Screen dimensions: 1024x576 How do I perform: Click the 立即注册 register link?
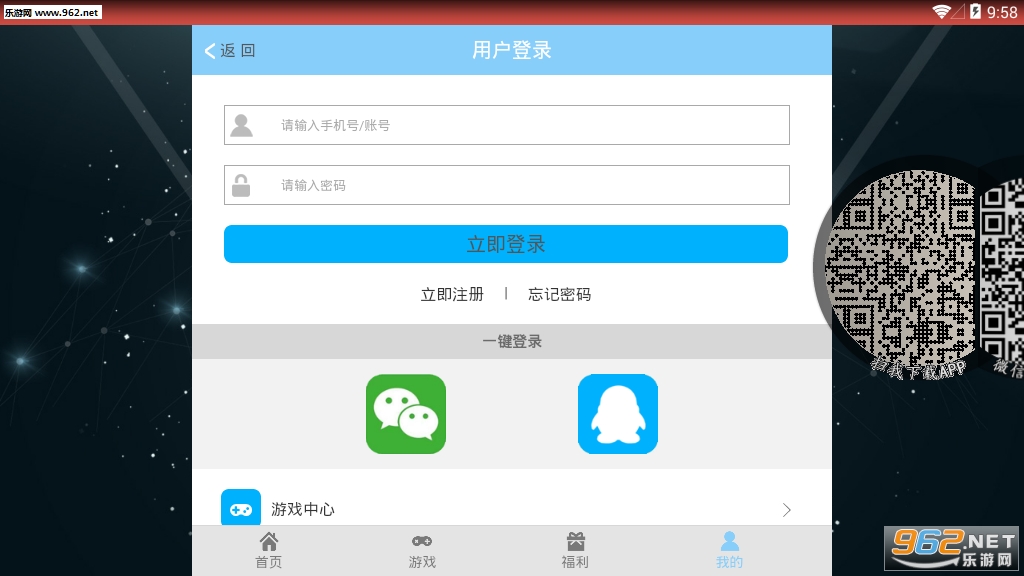click(x=452, y=294)
